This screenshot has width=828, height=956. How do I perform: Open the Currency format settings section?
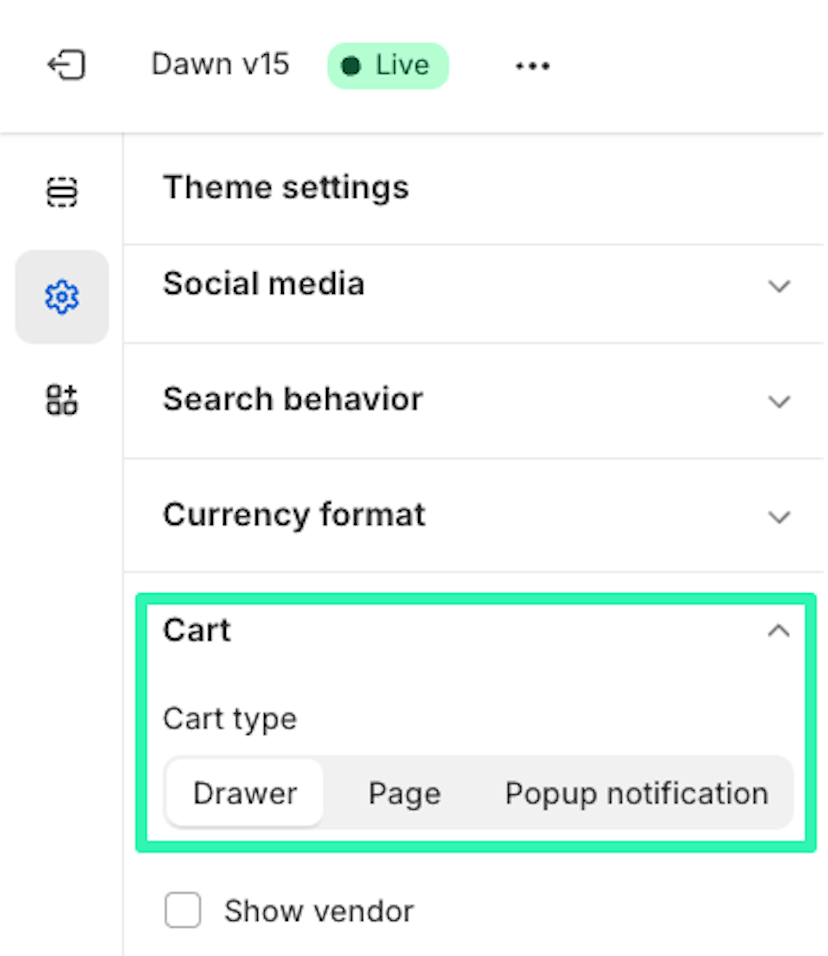474,515
